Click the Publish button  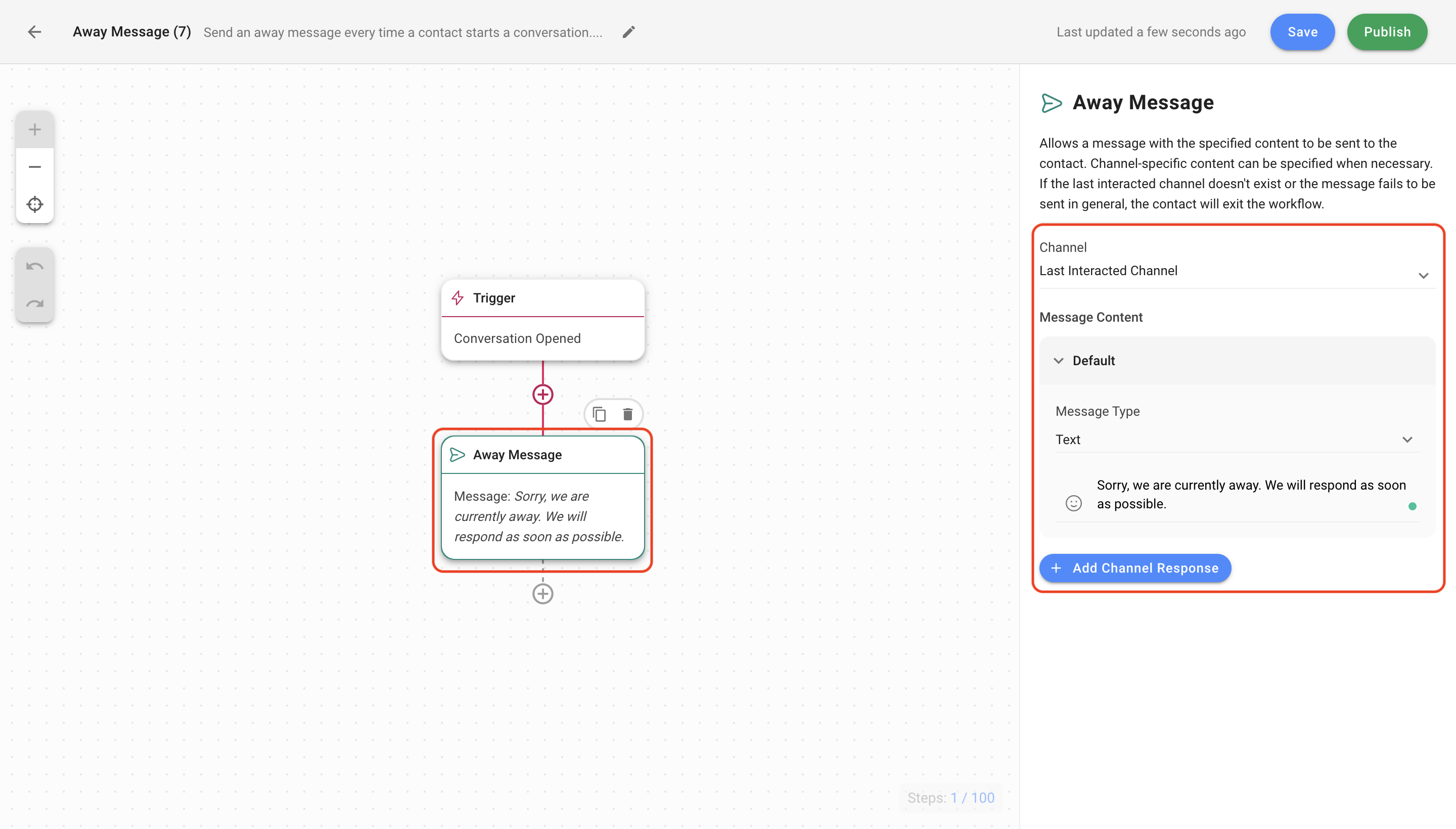tap(1387, 32)
